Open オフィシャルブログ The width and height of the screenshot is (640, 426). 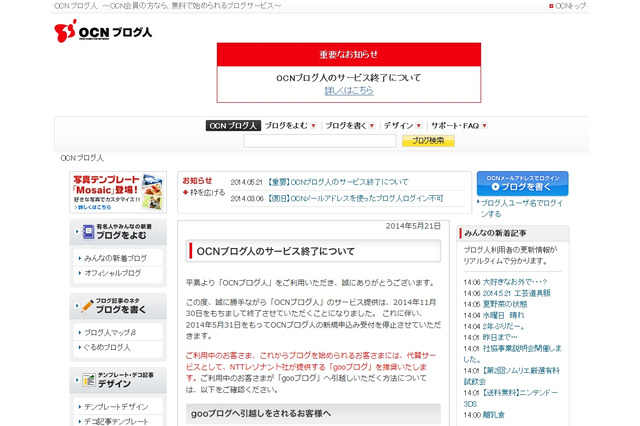(113, 273)
